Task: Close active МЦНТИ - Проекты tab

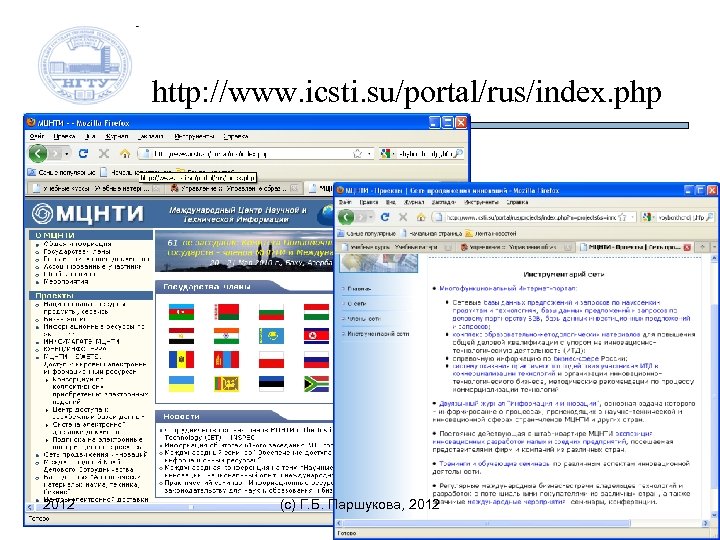Action: coord(687,247)
